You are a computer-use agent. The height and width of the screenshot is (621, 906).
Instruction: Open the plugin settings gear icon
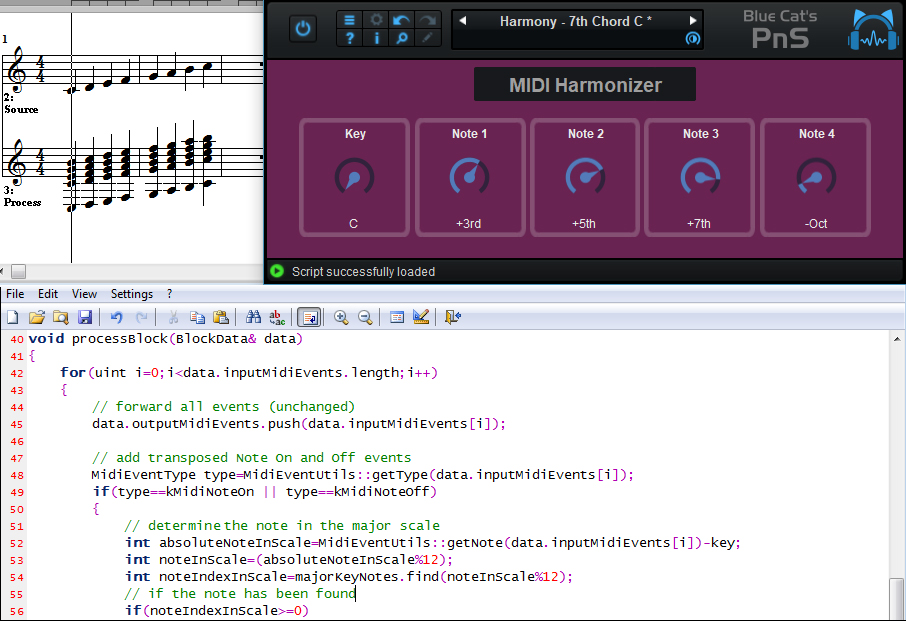[x=376, y=19]
